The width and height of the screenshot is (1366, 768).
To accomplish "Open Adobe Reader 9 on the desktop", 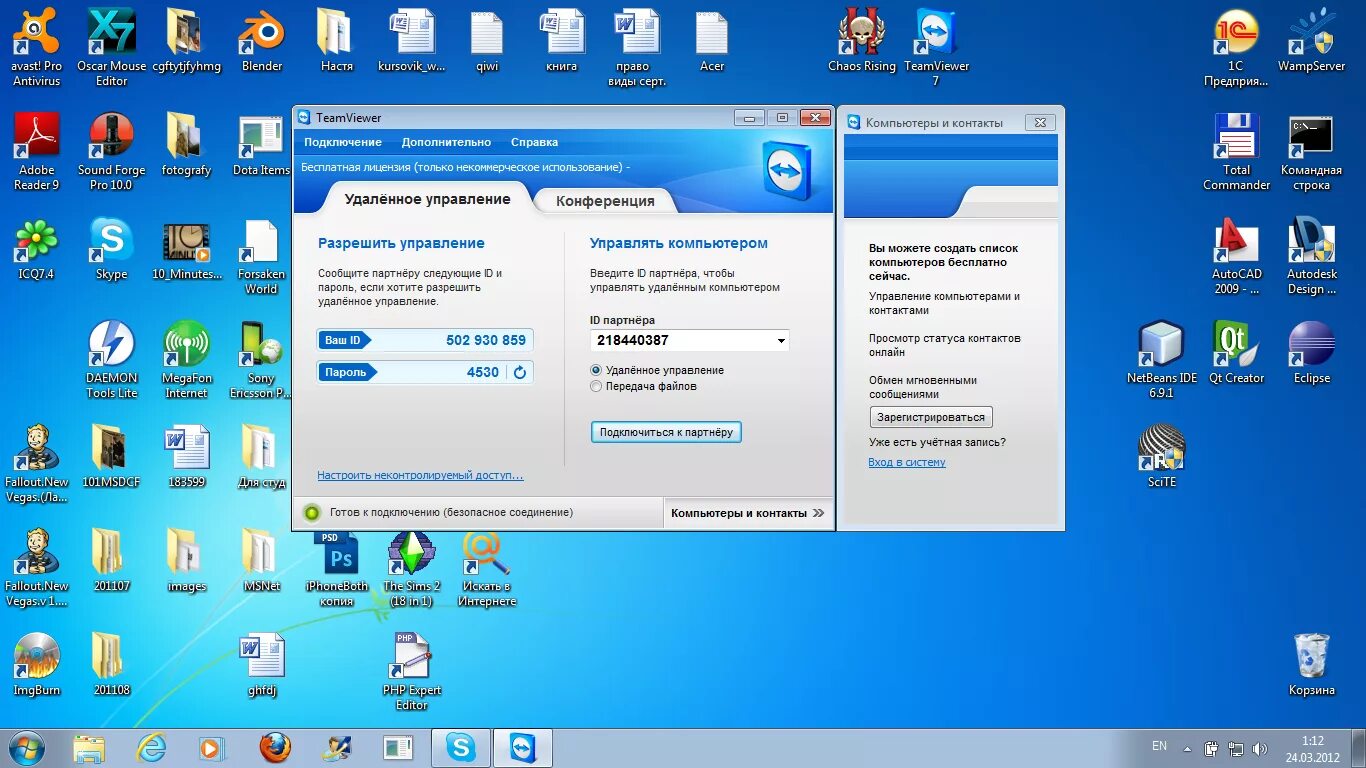I will tap(36, 151).
